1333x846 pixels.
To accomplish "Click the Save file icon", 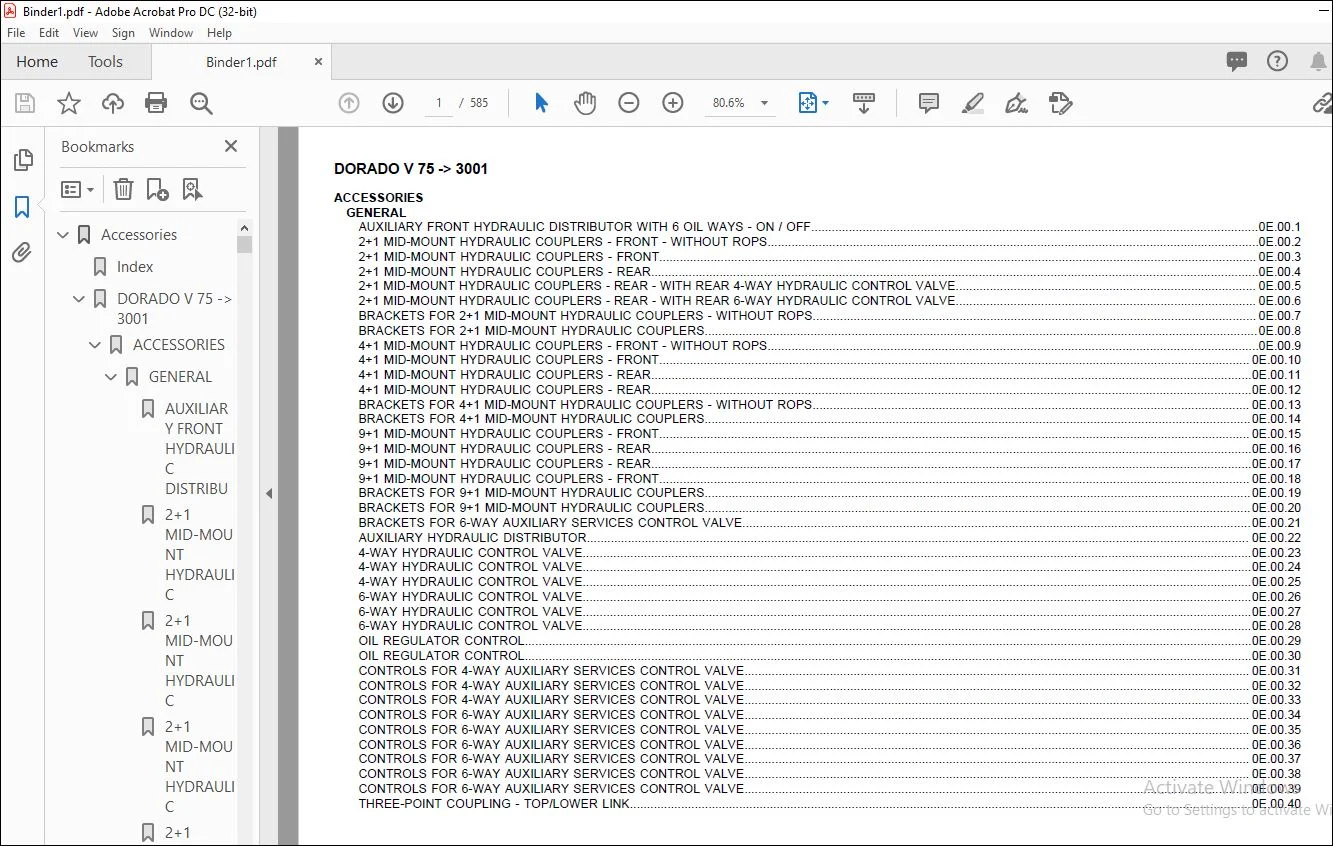I will pos(25,103).
